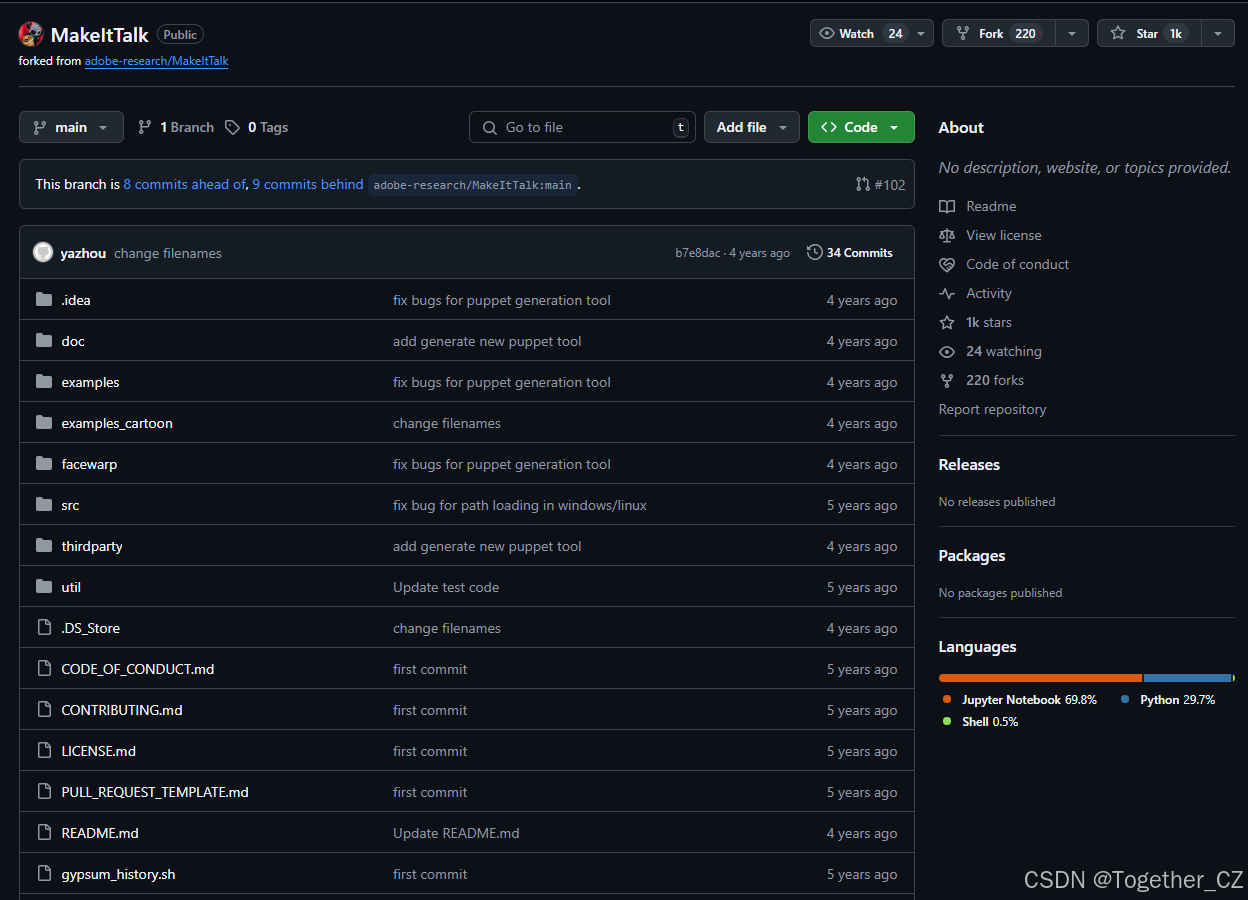Viewport: 1248px width, 900px height.
Task: Click the Python blue language bar segment
Action: 1187,678
